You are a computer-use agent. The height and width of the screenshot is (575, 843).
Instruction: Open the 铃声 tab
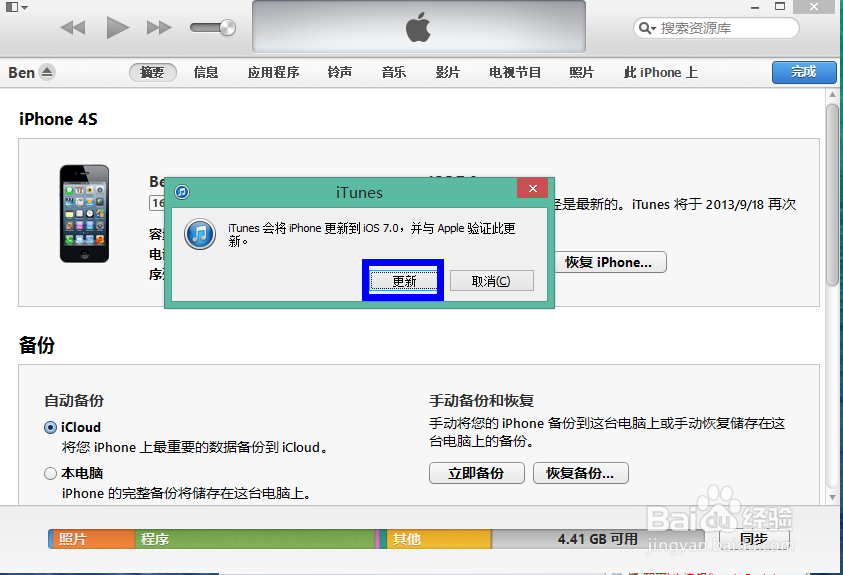[x=340, y=72]
